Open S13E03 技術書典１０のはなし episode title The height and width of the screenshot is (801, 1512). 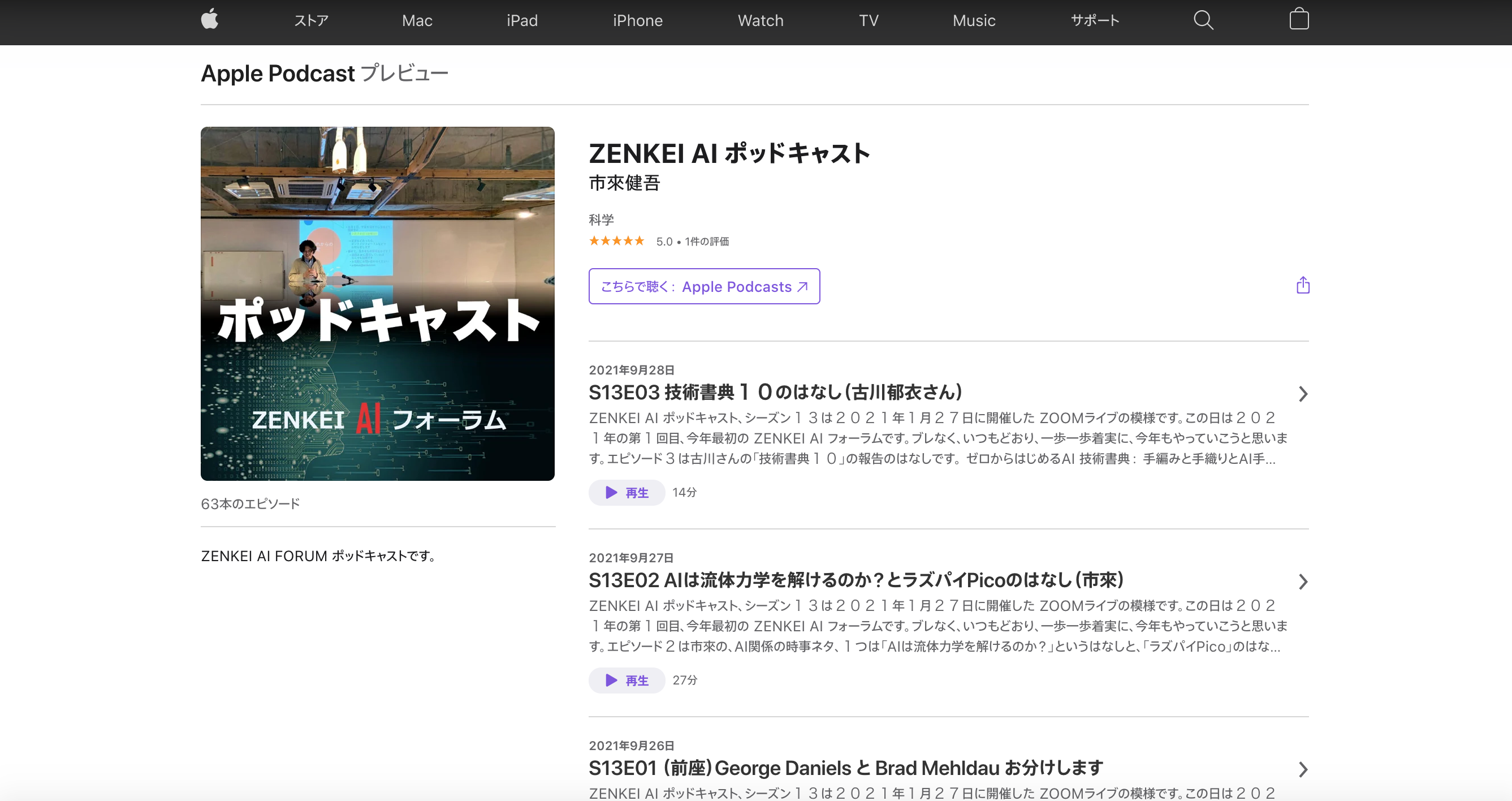coord(775,391)
